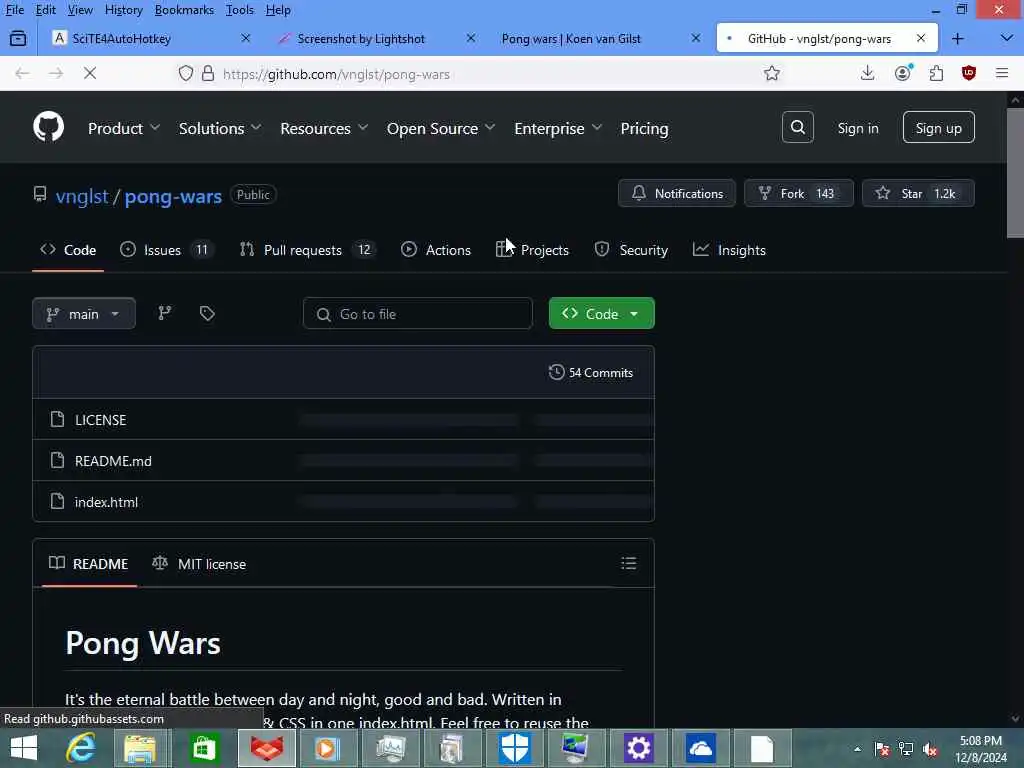Click the repository icon beside vnglst
Viewport: 1024px width, 768px height.
coord(40,194)
